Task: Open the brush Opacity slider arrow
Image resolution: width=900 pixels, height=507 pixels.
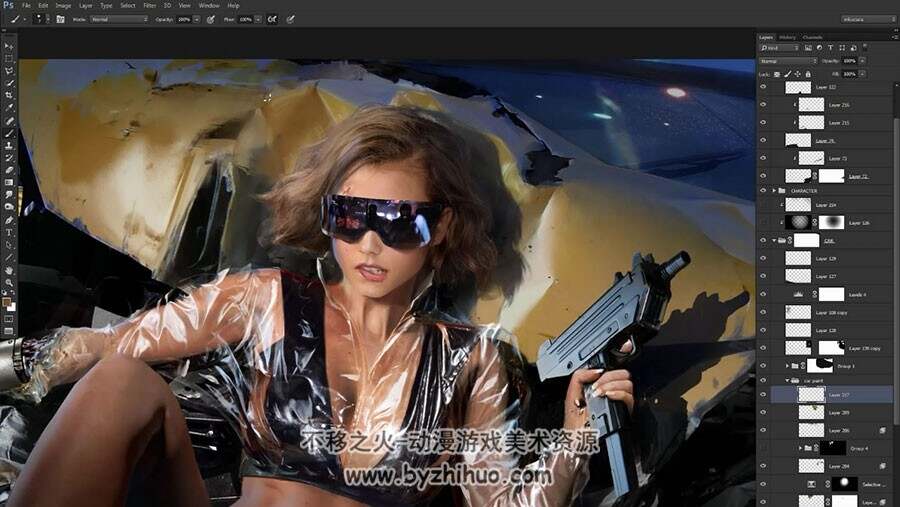Action: (x=196, y=19)
